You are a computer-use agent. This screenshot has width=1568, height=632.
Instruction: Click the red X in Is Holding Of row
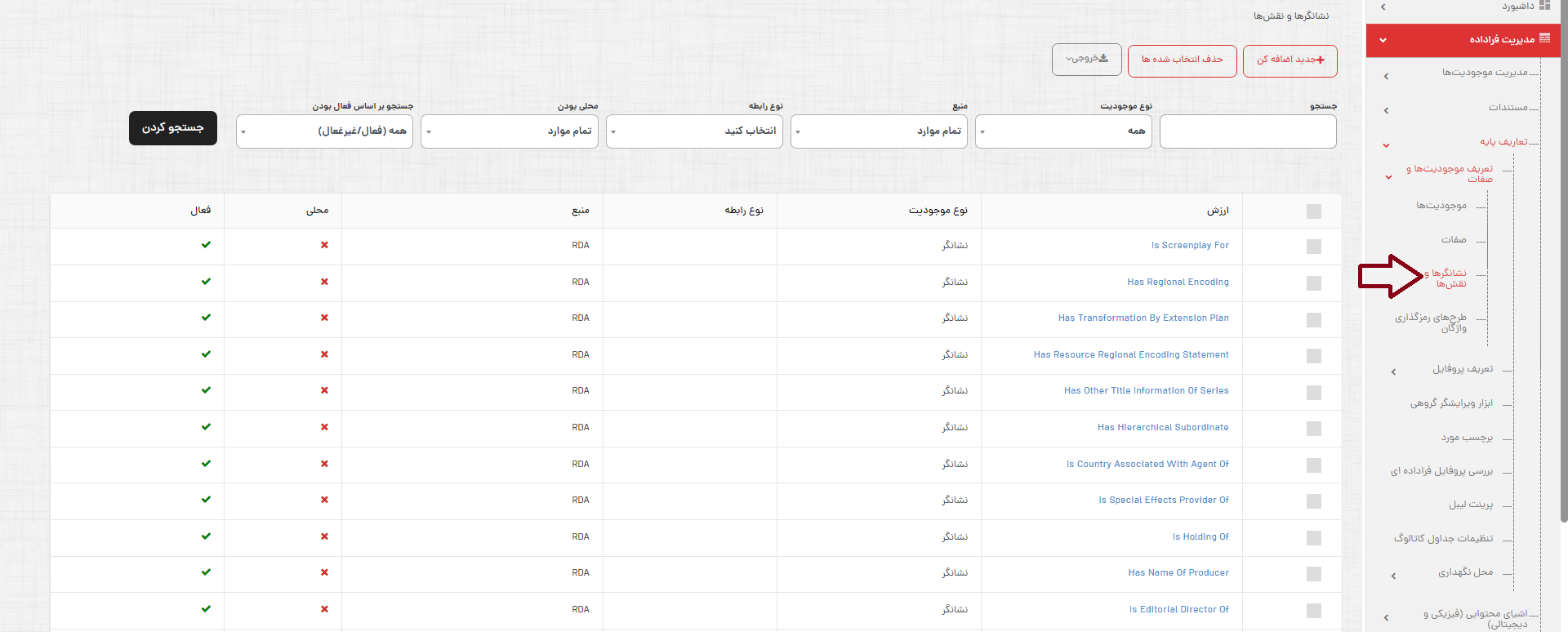coord(324,536)
